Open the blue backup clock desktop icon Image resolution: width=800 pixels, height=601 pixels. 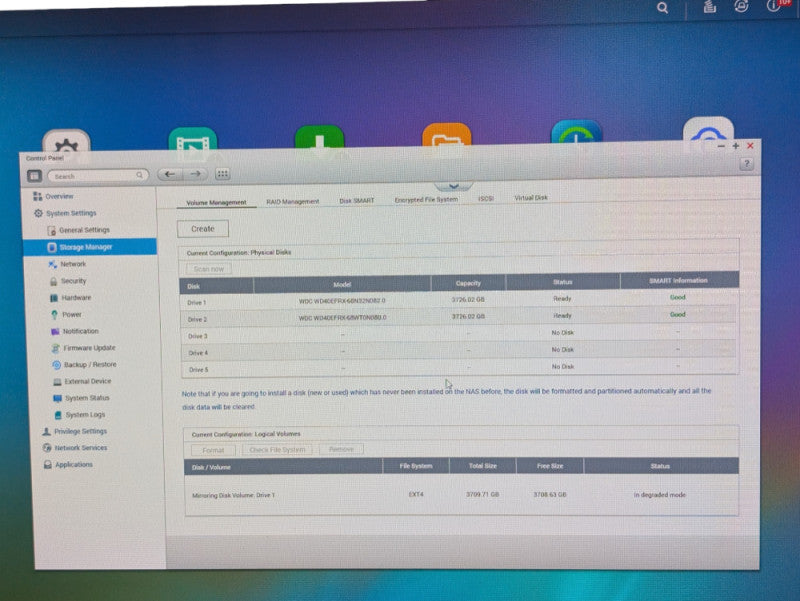pos(577,131)
